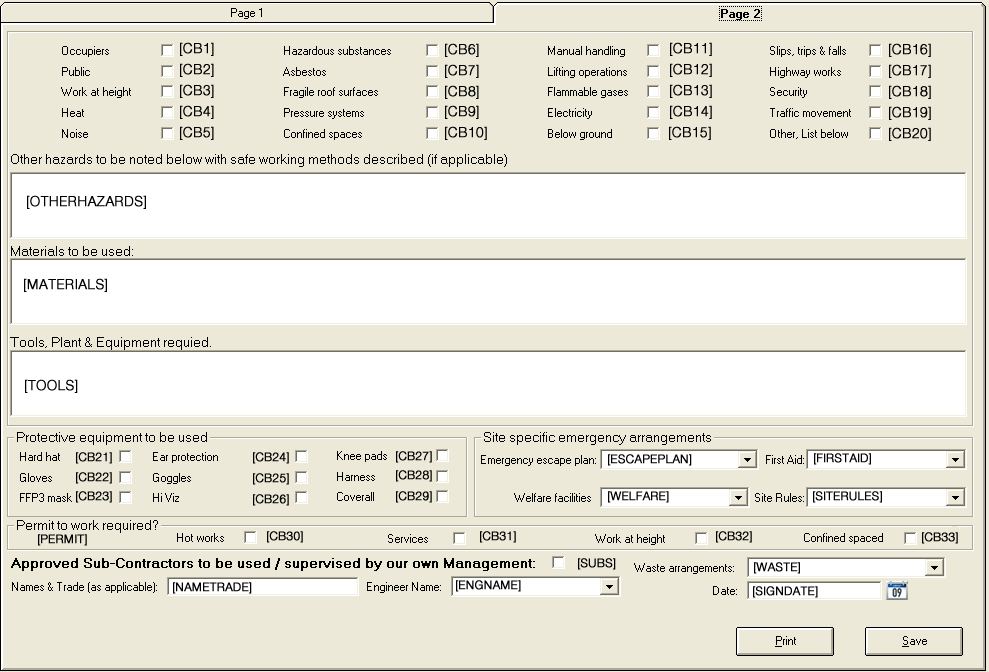Open the calendar picker beside the date field

[897, 591]
